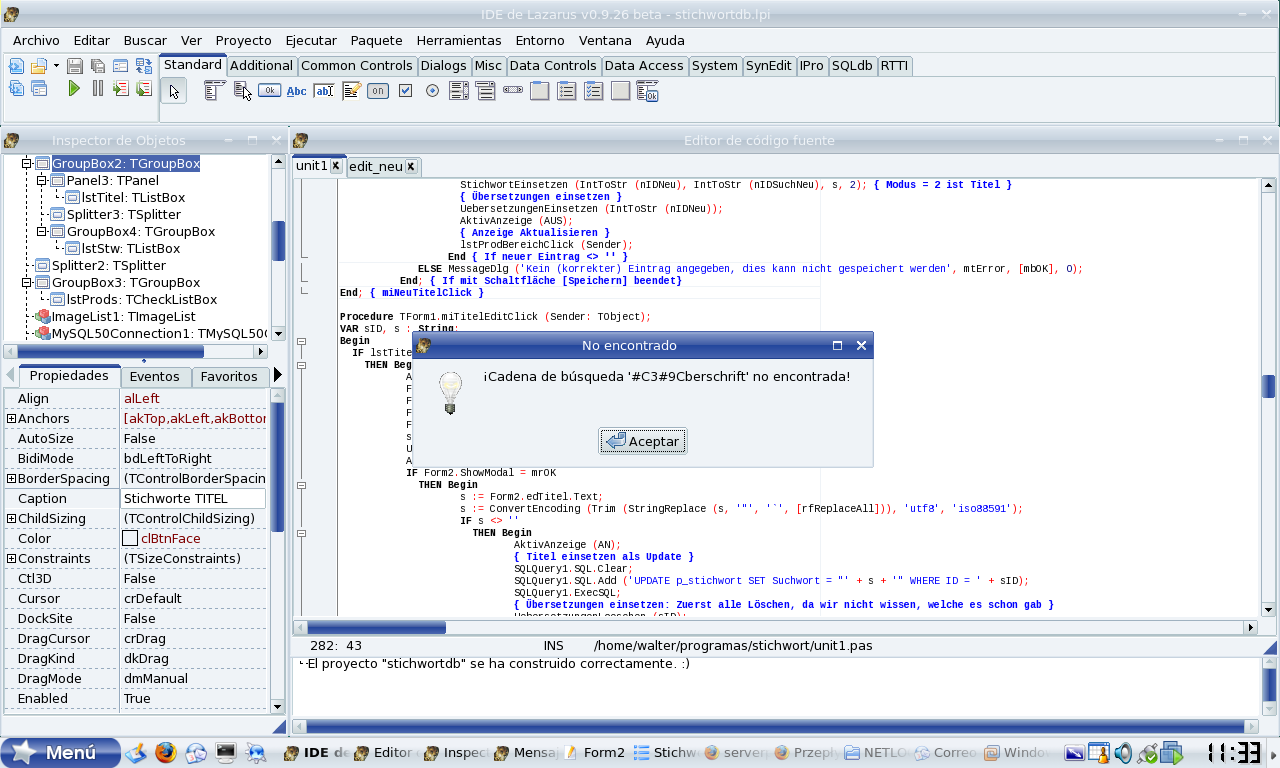Open the Menú start button
Viewport: 1280px width, 768px height.
[60, 753]
